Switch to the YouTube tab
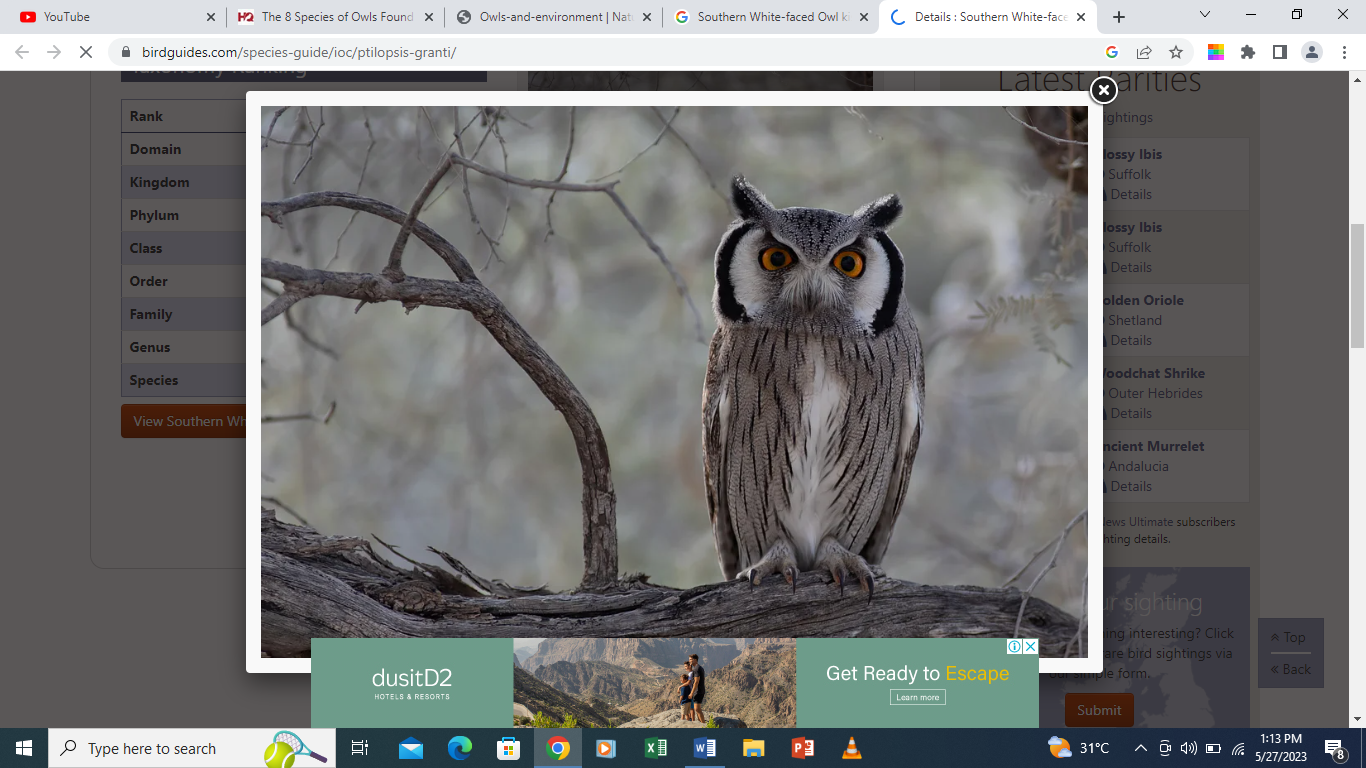This screenshot has height=768, width=1366. [110, 17]
